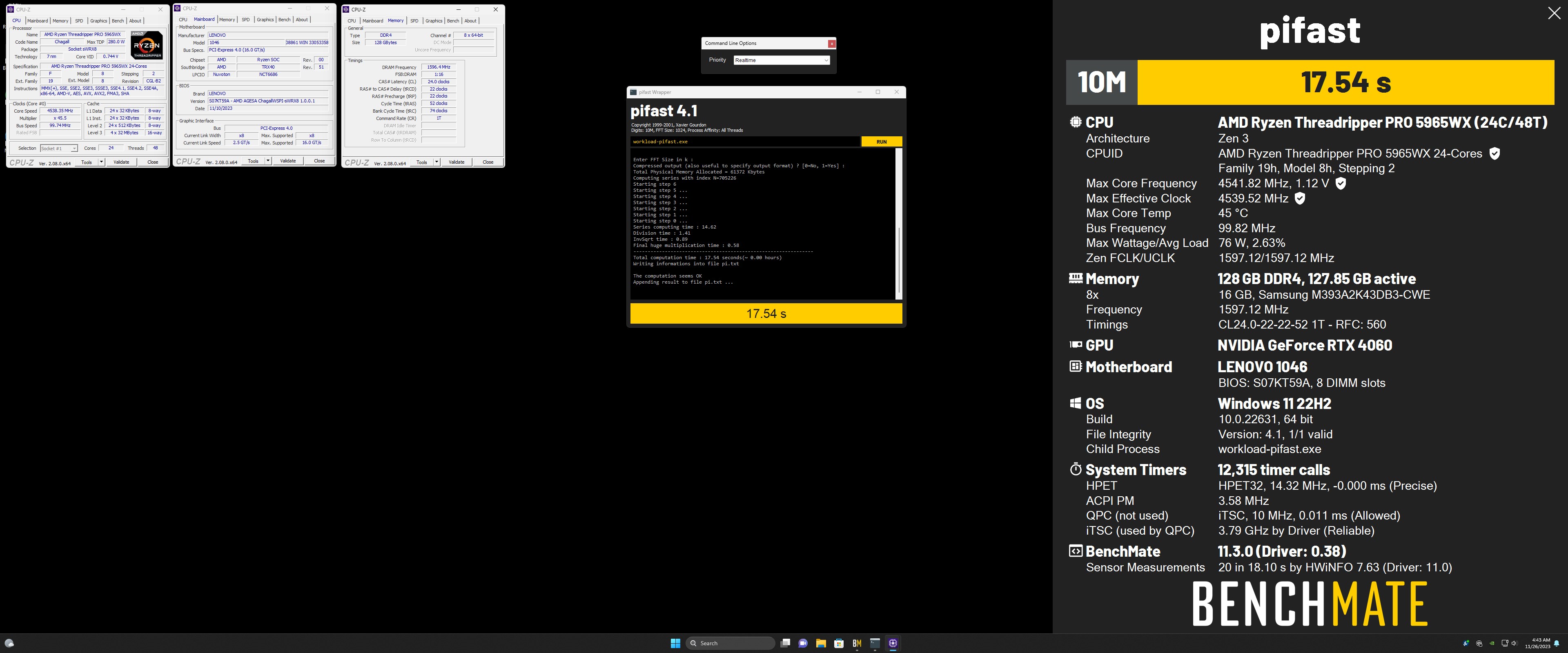The width and height of the screenshot is (1568, 653).
Task: Click Close button in first CPU-Z window
Action: [x=153, y=162]
